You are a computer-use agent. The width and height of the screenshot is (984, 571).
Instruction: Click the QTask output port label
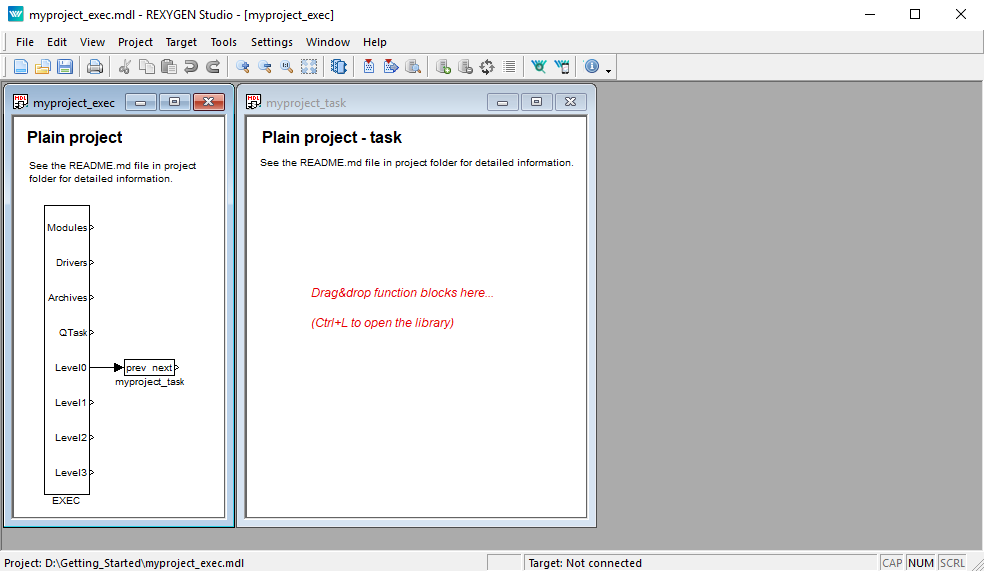tap(73, 333)
